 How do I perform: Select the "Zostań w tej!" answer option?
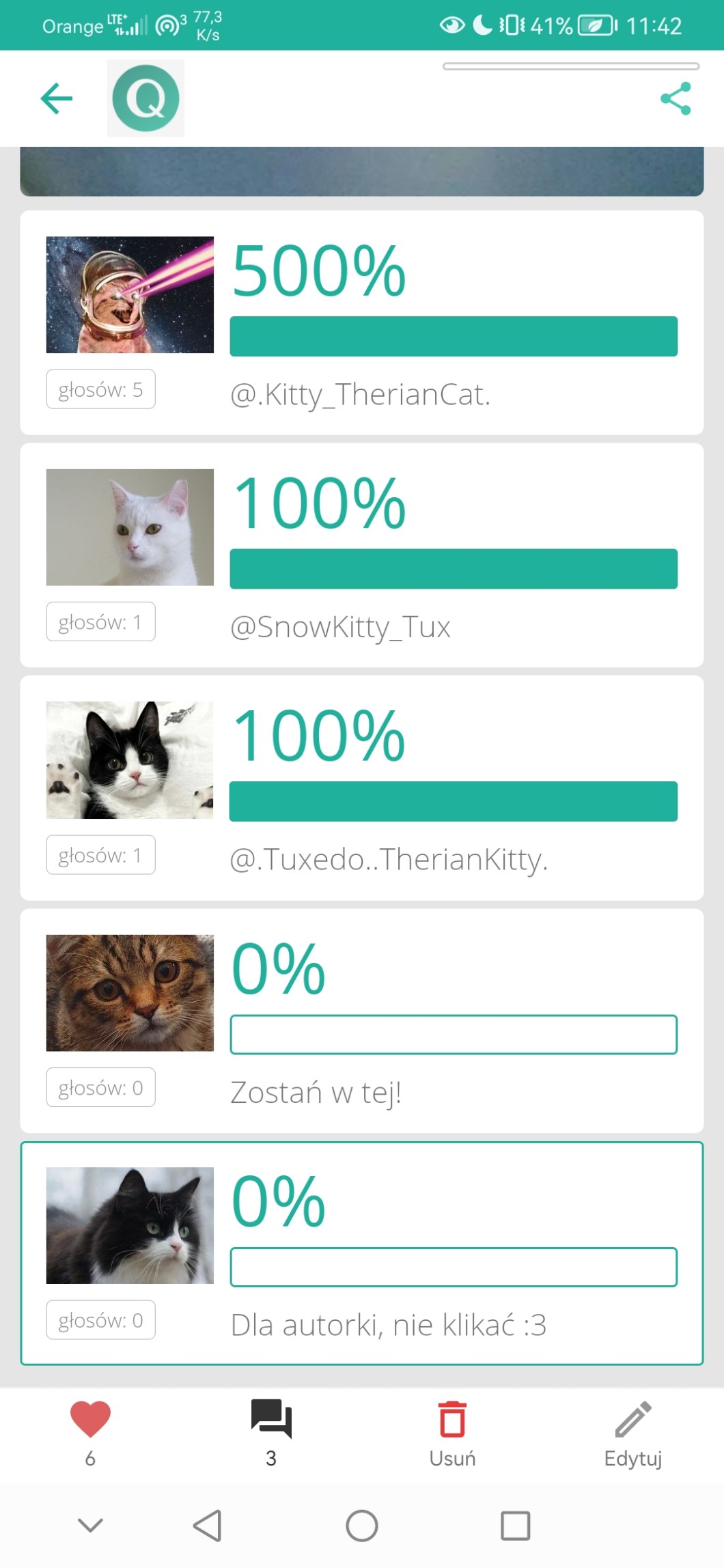point(316,1093)
